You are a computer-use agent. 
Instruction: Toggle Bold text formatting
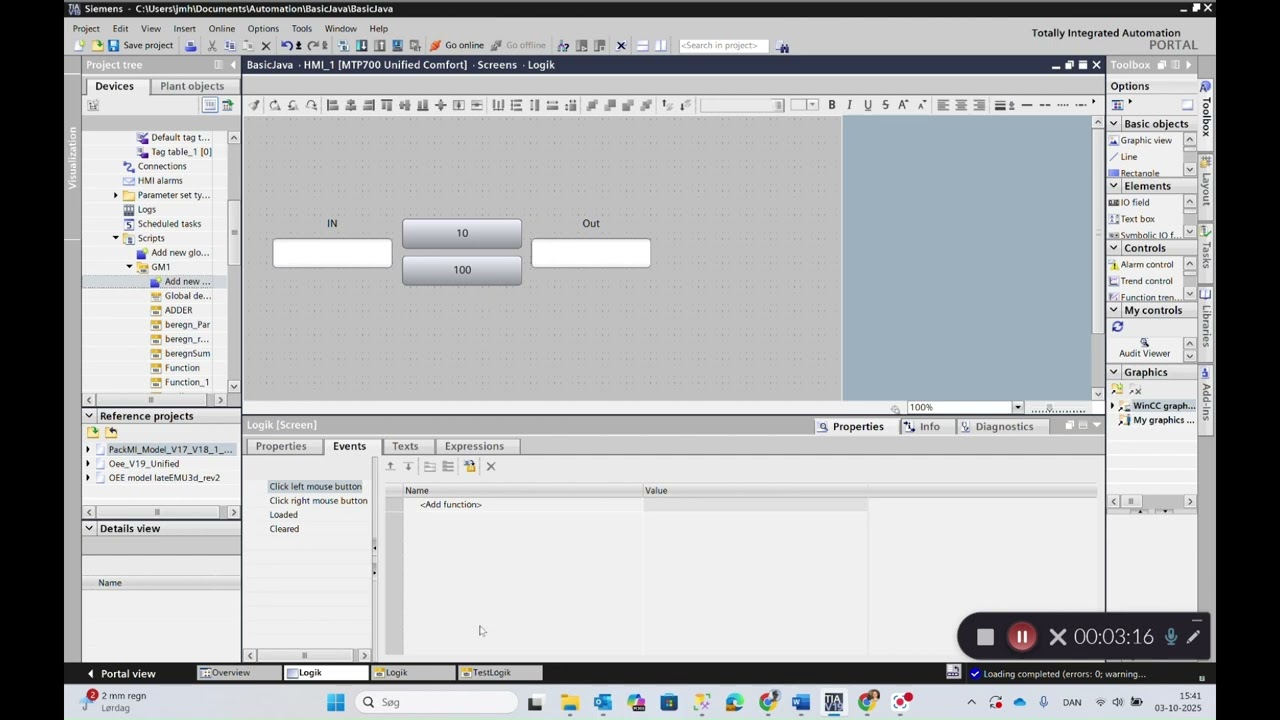tap(831, 105)
